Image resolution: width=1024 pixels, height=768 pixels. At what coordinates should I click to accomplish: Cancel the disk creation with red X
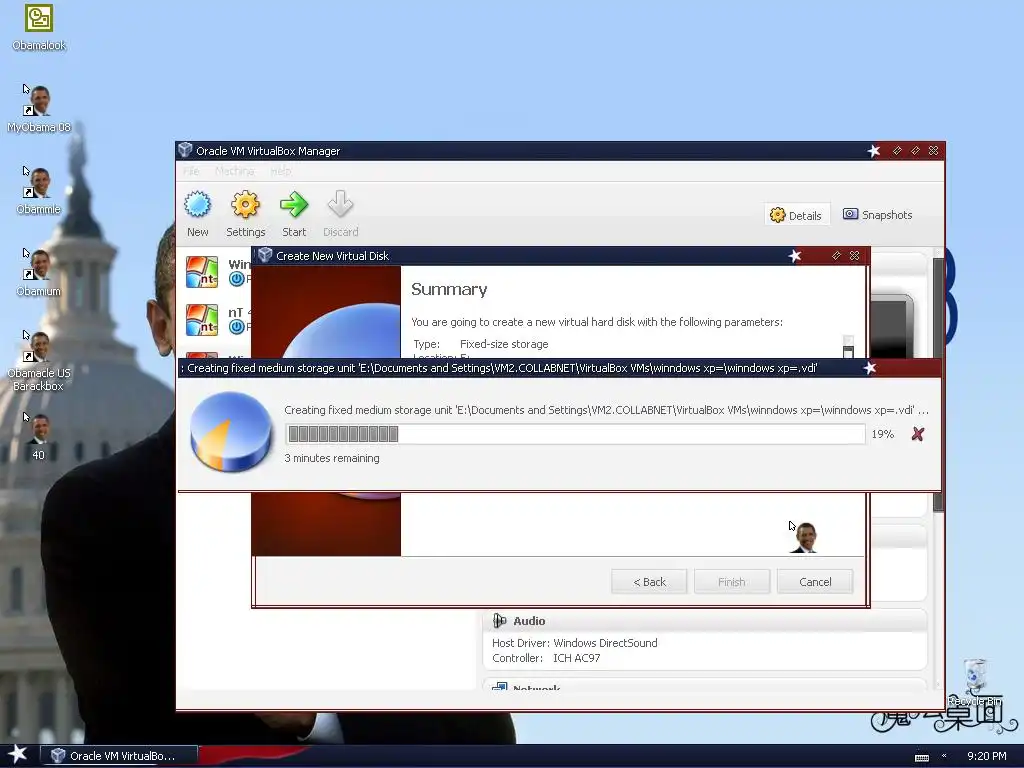tap(918, 434)
